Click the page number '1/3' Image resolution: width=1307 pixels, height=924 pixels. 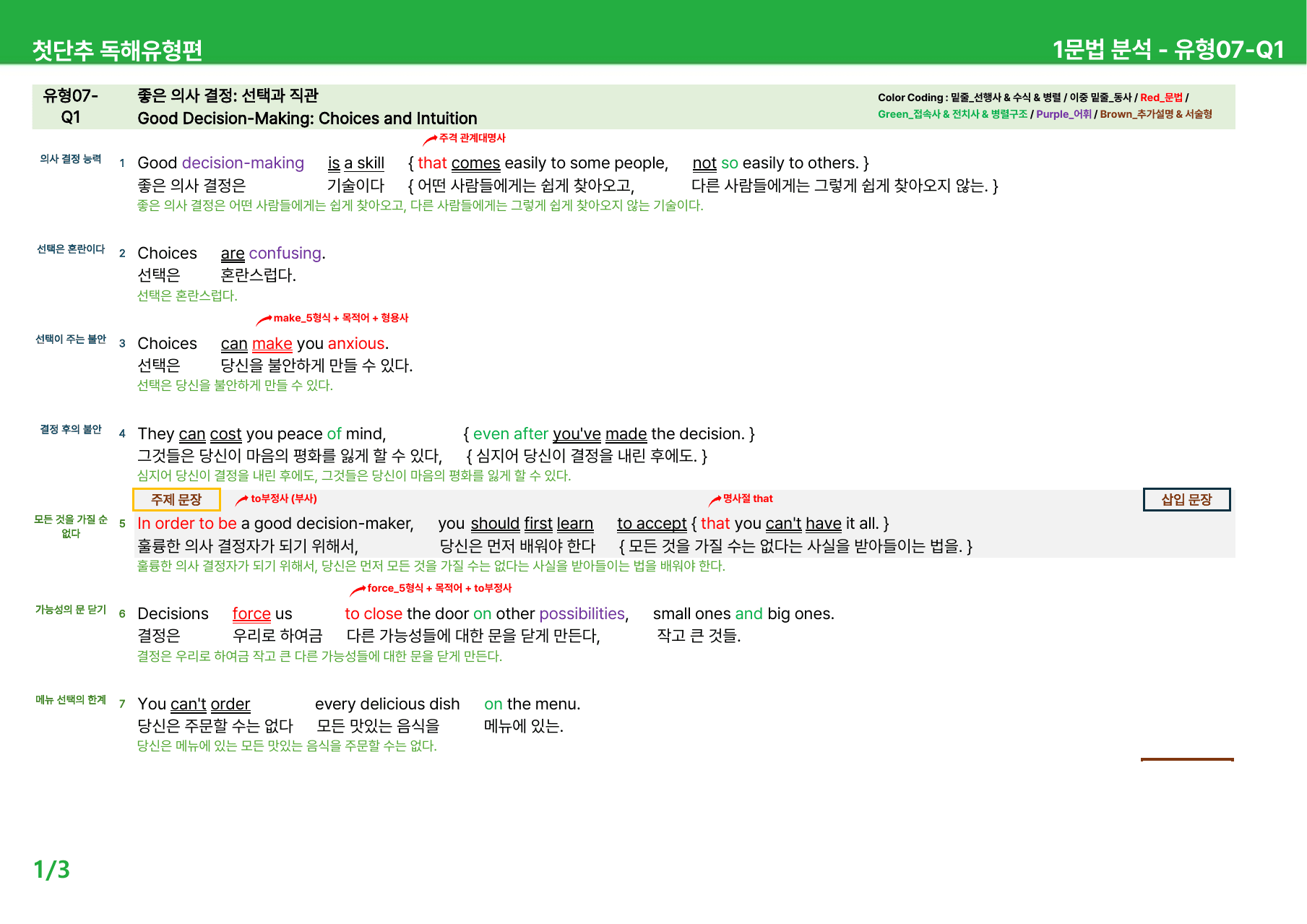click(51, 870)
